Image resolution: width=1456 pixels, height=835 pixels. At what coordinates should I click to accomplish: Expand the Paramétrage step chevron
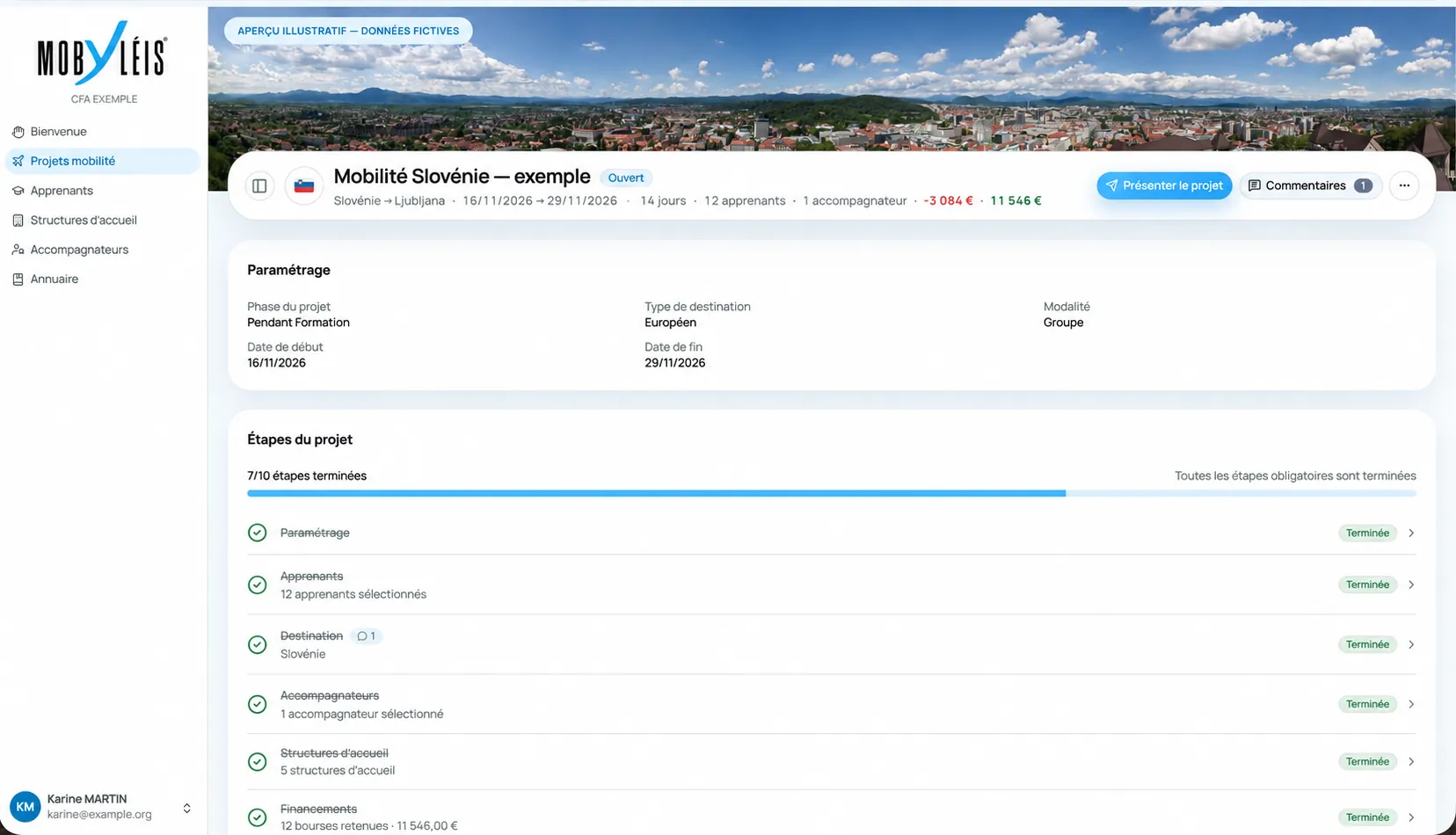click(1411, 534)
